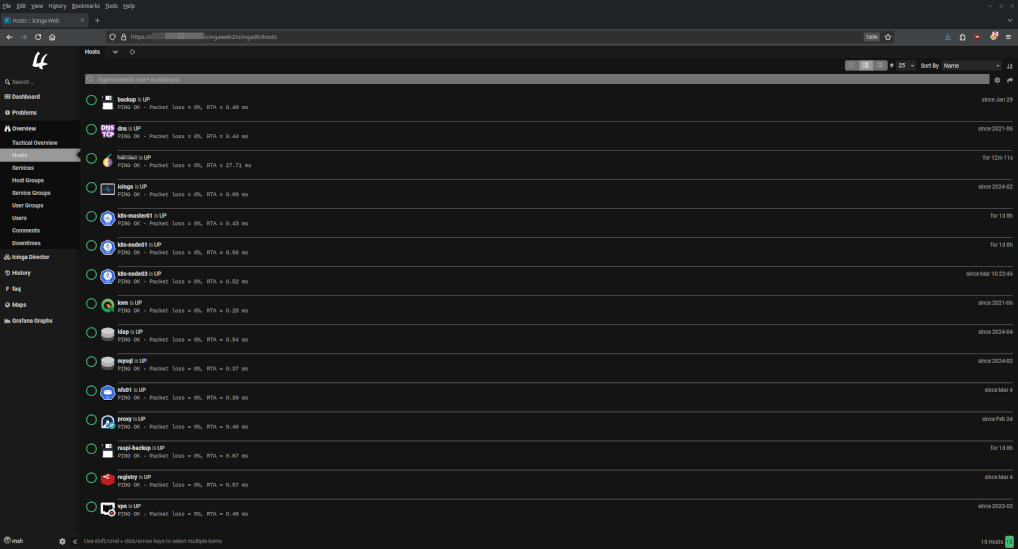Open the Tactical Overview link
1018x549 pixels.
[x=35, y=143]
